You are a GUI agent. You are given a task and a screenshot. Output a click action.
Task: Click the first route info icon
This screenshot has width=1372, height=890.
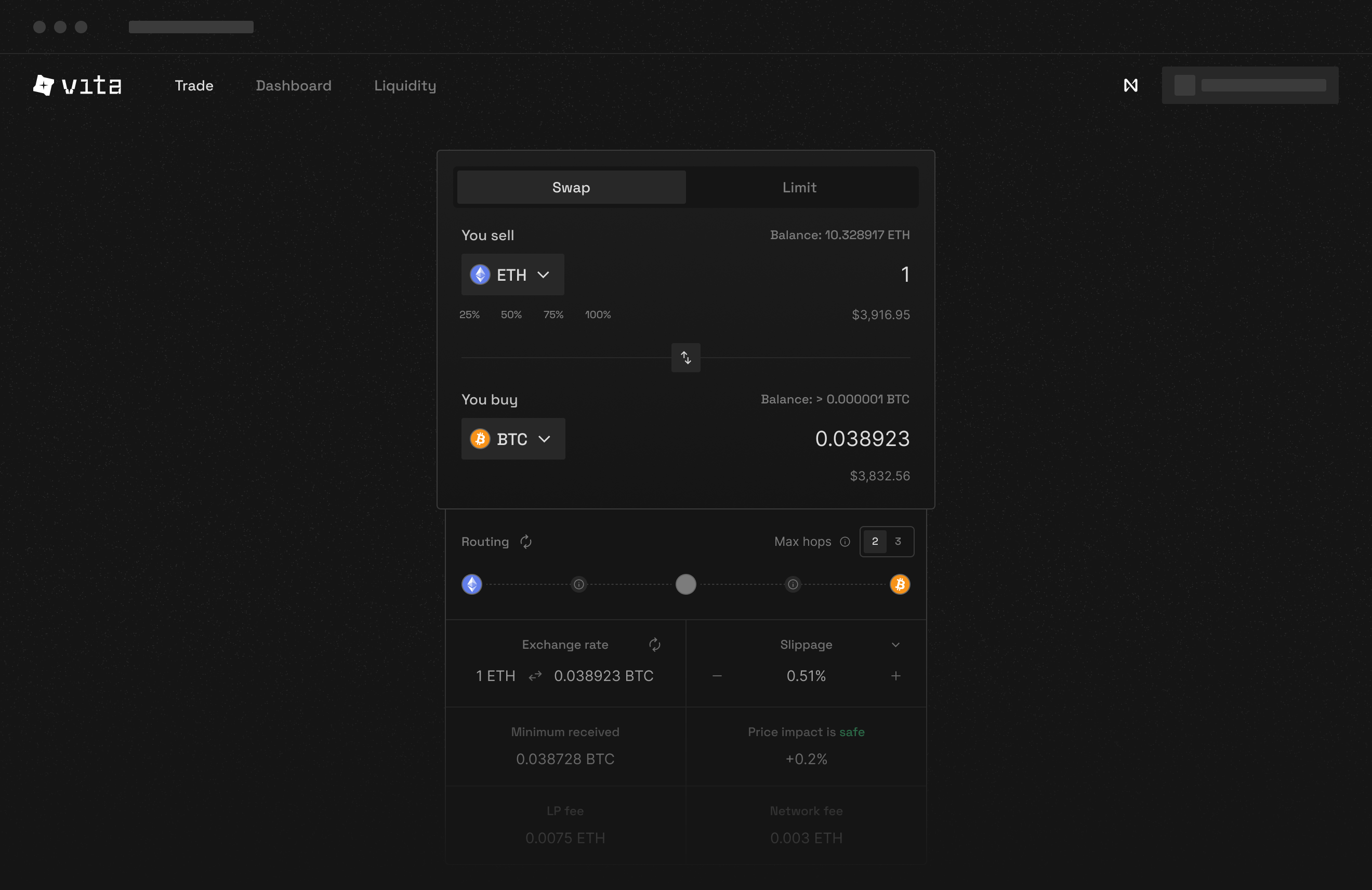(x=578, y=584)
